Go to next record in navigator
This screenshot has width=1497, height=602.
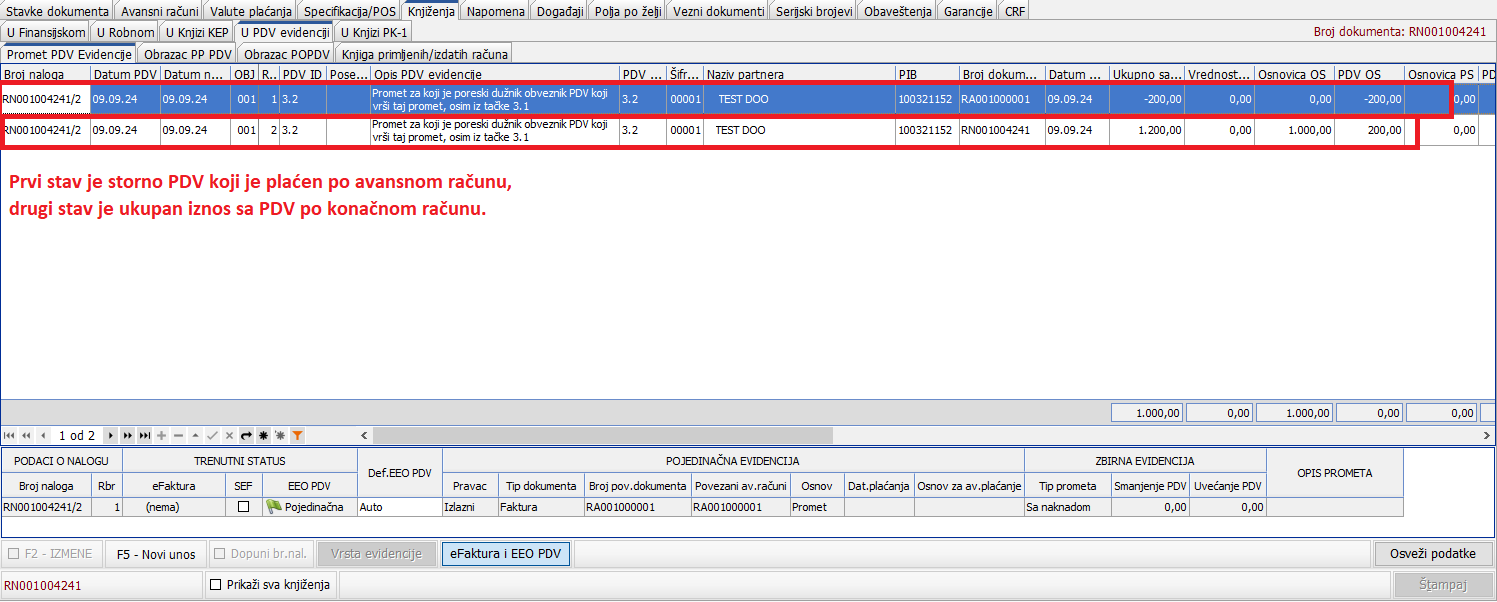[x=111, y=436]
